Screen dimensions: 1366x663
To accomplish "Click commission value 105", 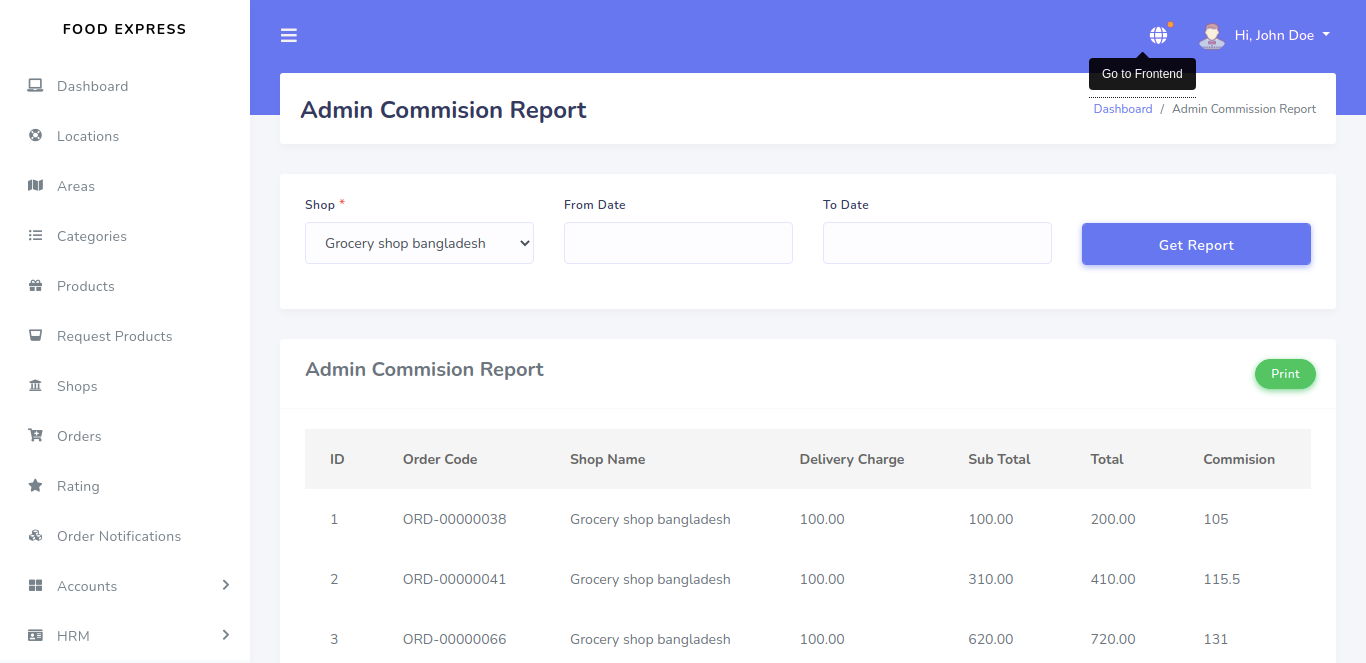I will [x=1216, y=519].
